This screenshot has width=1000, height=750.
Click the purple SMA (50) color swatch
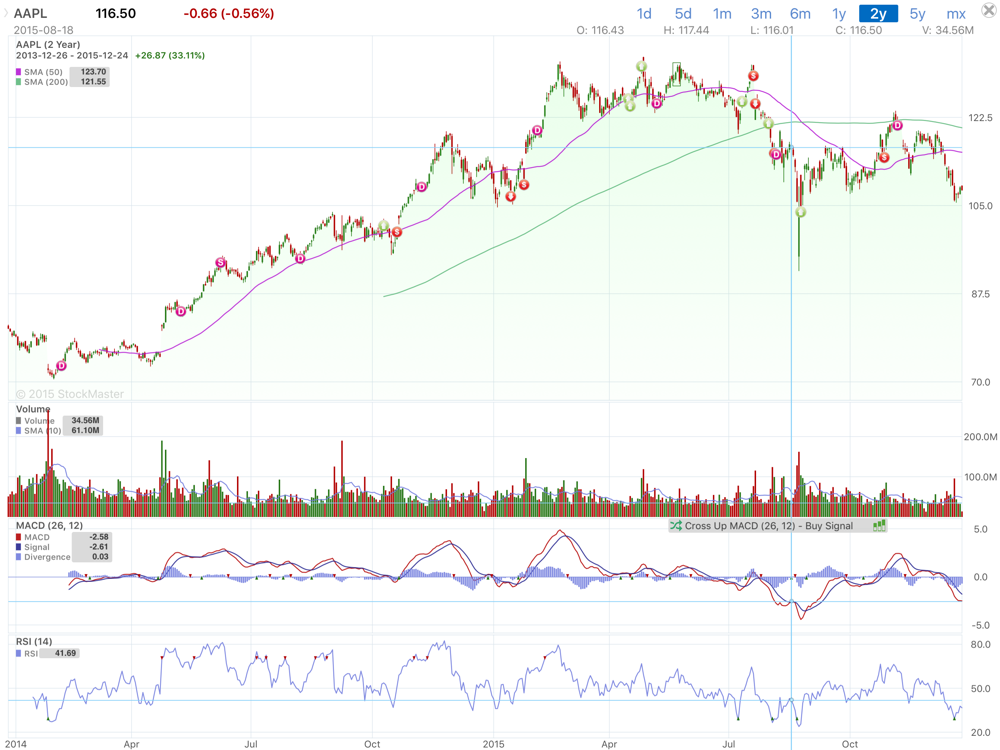tap(18, 72)
